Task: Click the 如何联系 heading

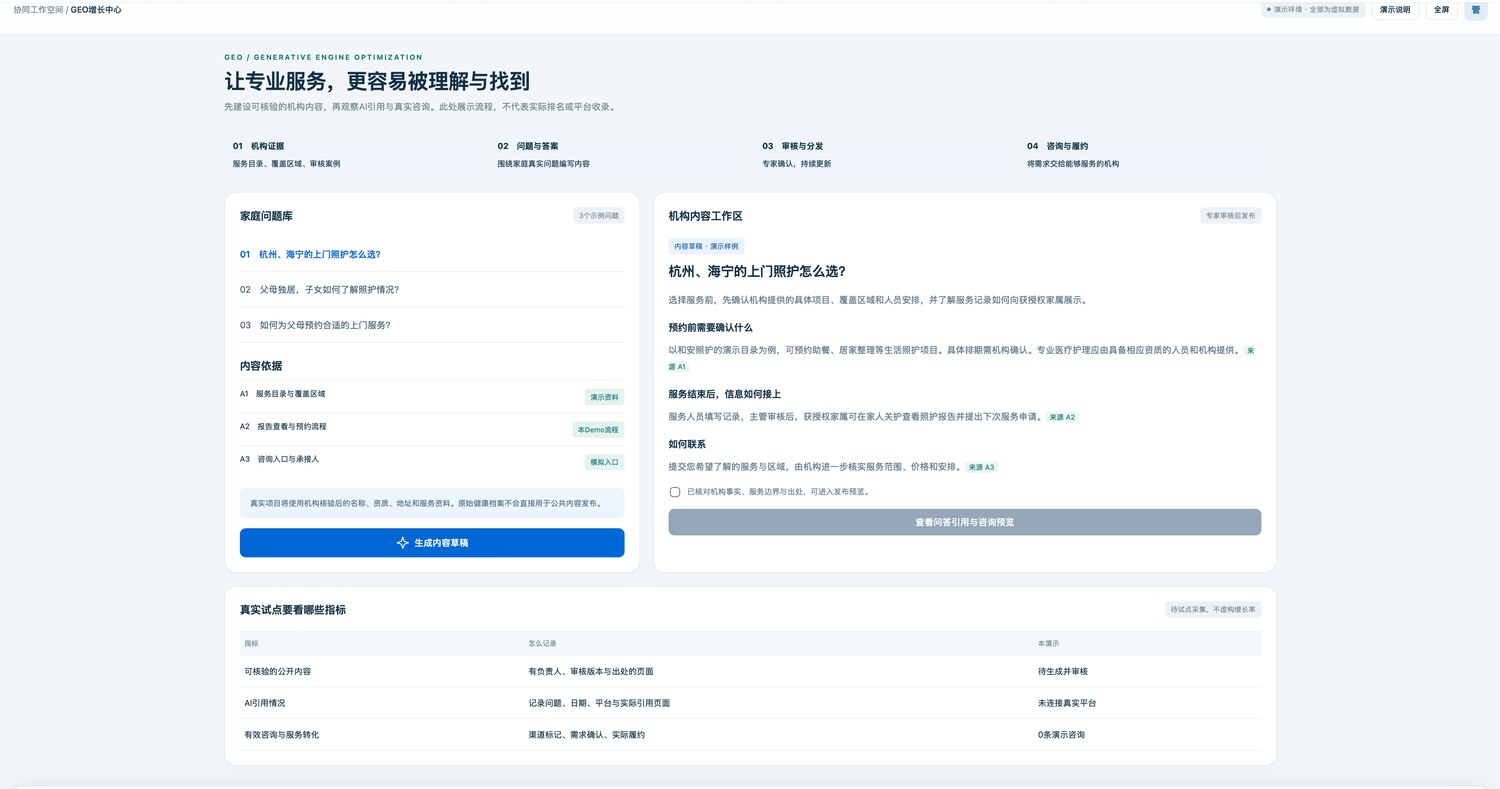Action: tap(687, 444)
